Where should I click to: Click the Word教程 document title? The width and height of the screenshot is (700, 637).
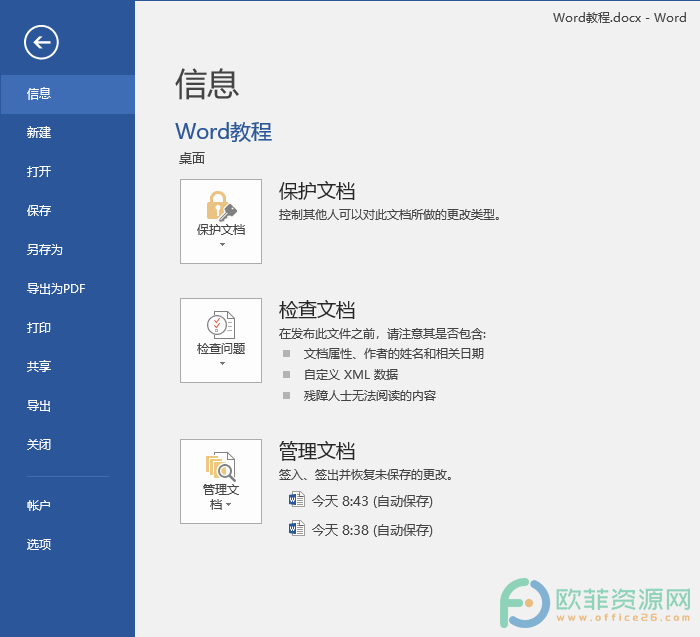pyautogui.click(x=224, y=132)
